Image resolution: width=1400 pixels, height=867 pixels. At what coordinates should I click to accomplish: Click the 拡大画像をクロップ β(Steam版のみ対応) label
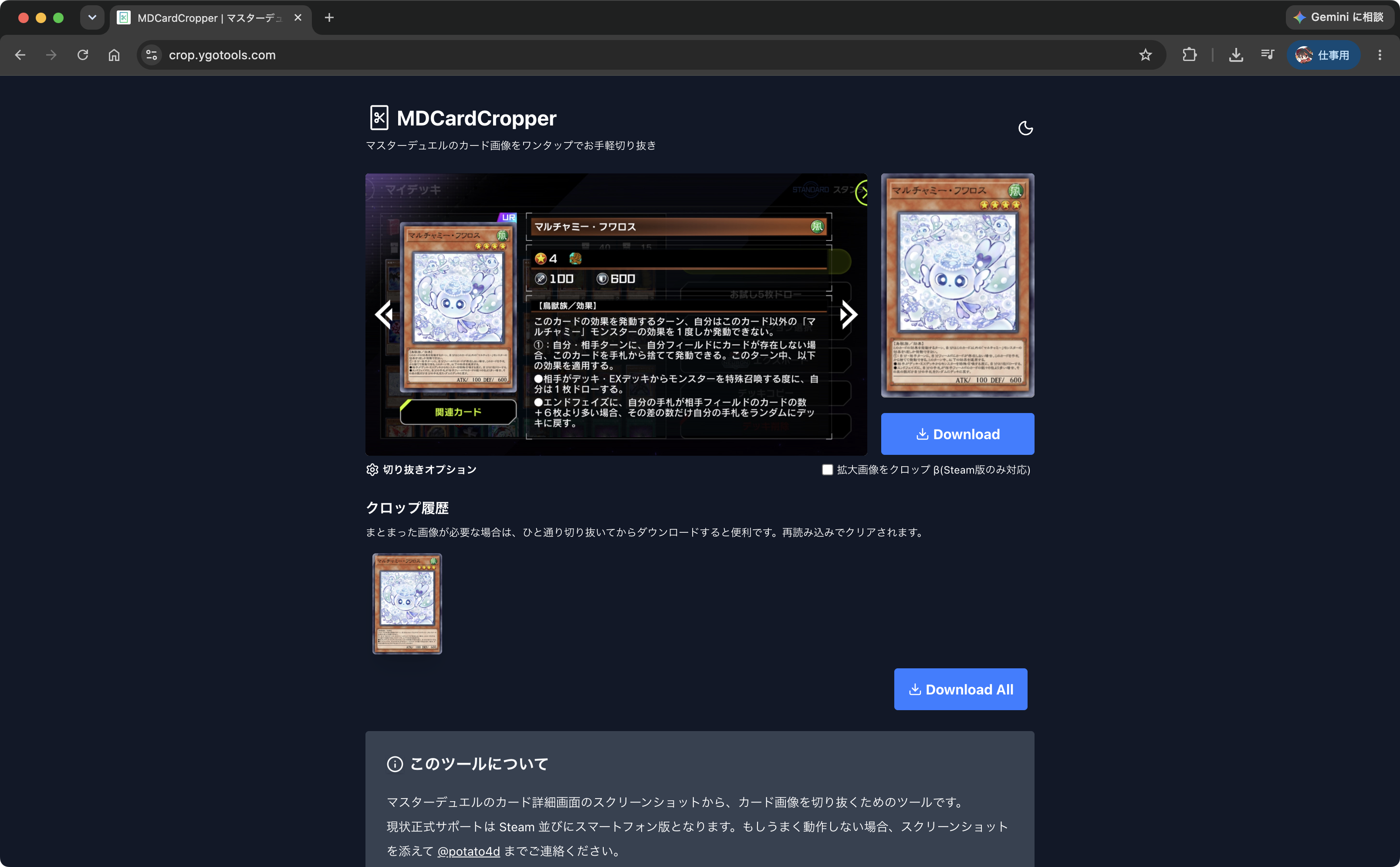coord(933,470)
